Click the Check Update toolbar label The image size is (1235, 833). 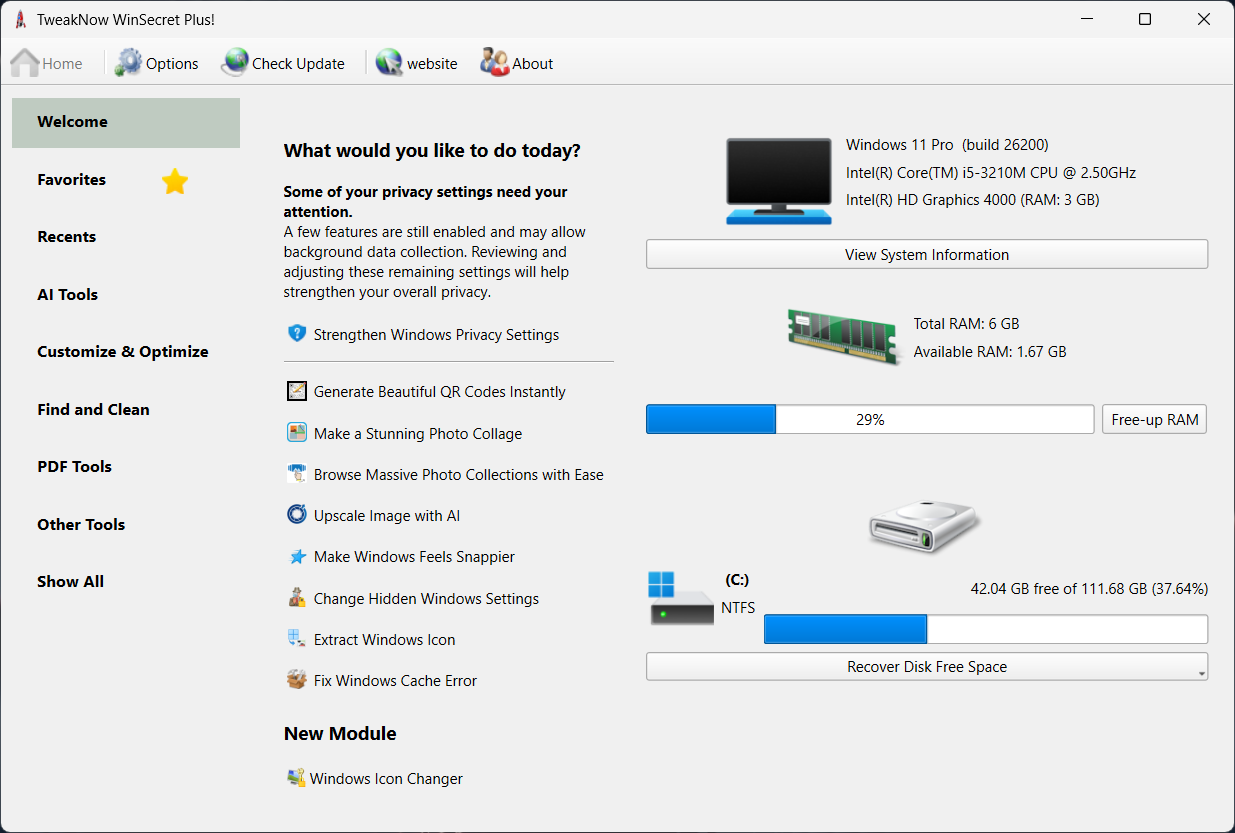[x=298, y=64]
